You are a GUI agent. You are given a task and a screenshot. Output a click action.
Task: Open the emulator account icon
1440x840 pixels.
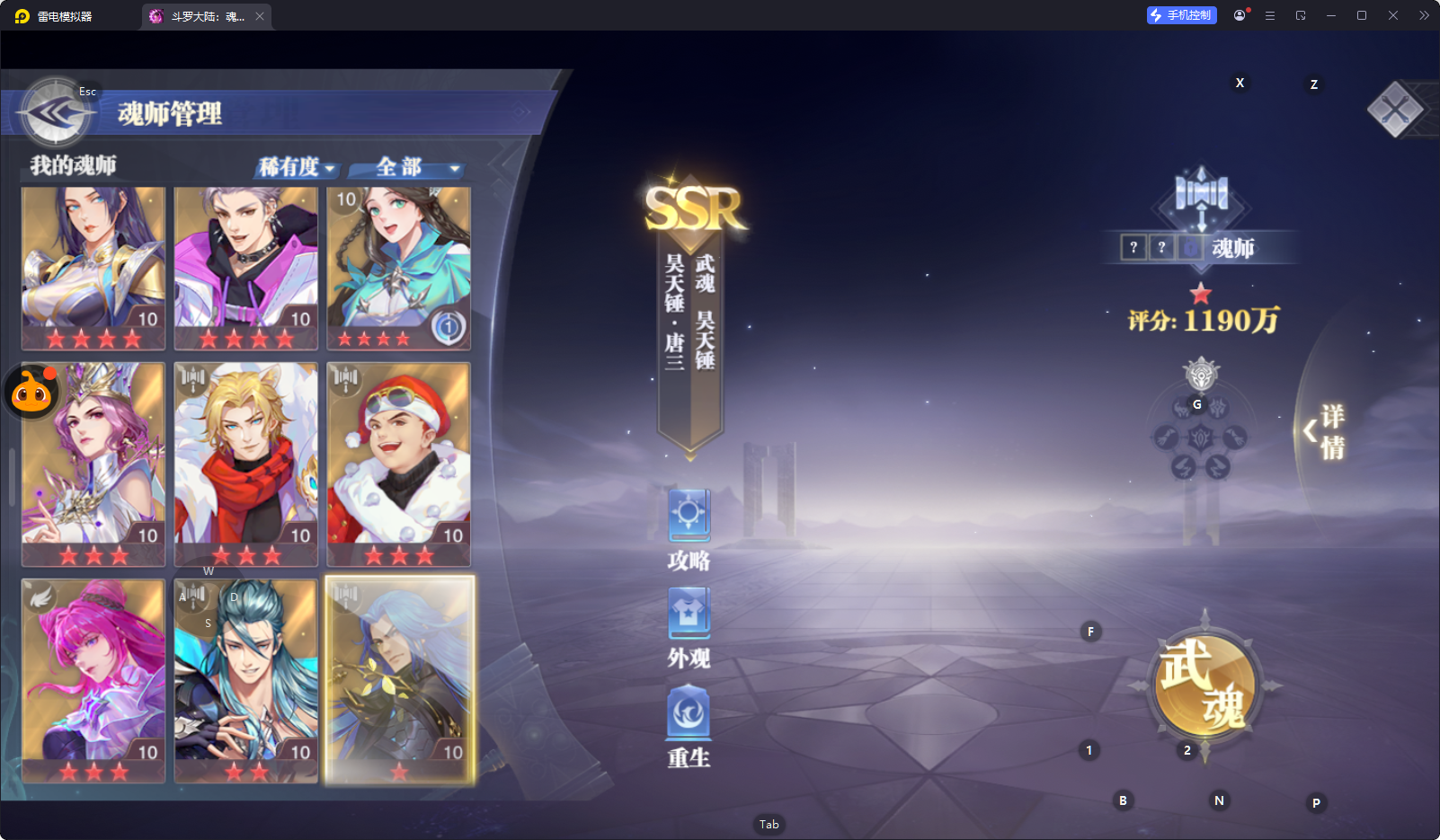tap(1240, 15)
